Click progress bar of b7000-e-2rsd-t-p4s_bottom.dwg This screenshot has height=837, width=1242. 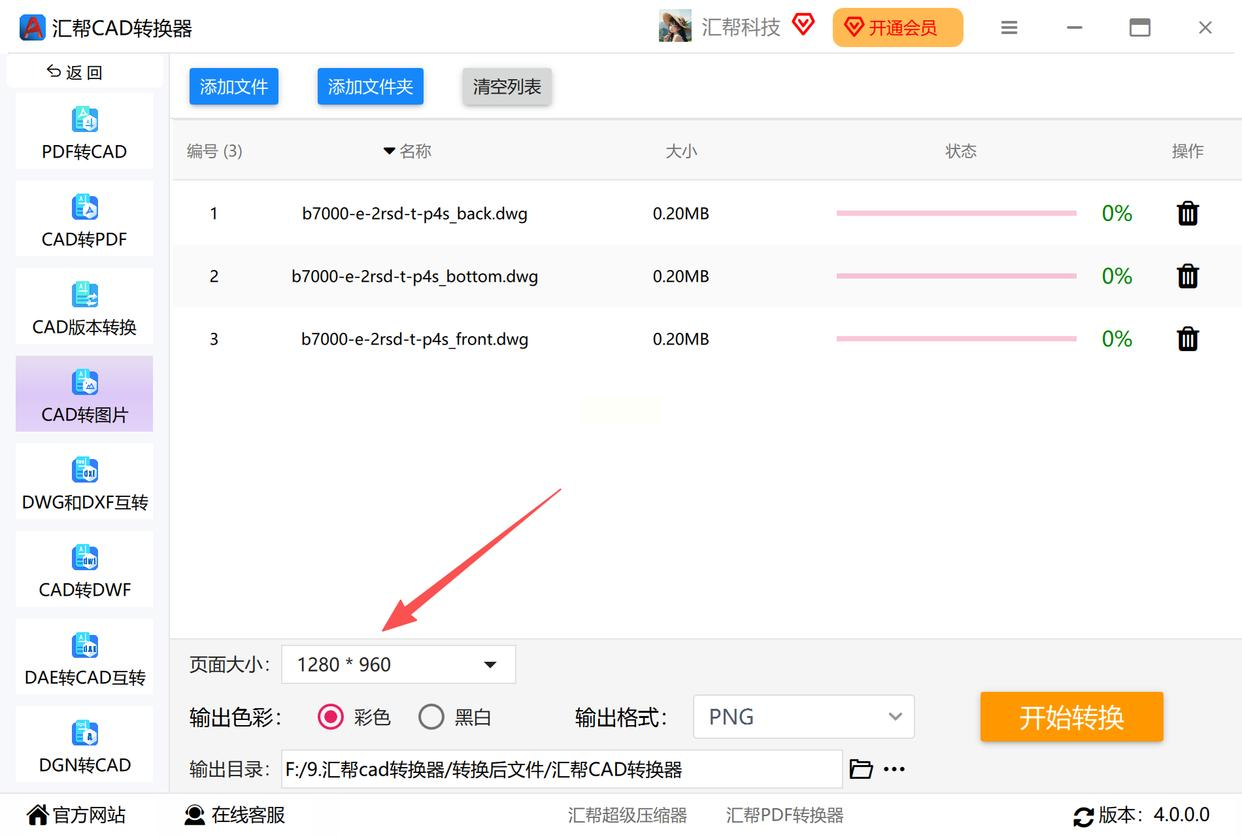click(x=956, y=276)
